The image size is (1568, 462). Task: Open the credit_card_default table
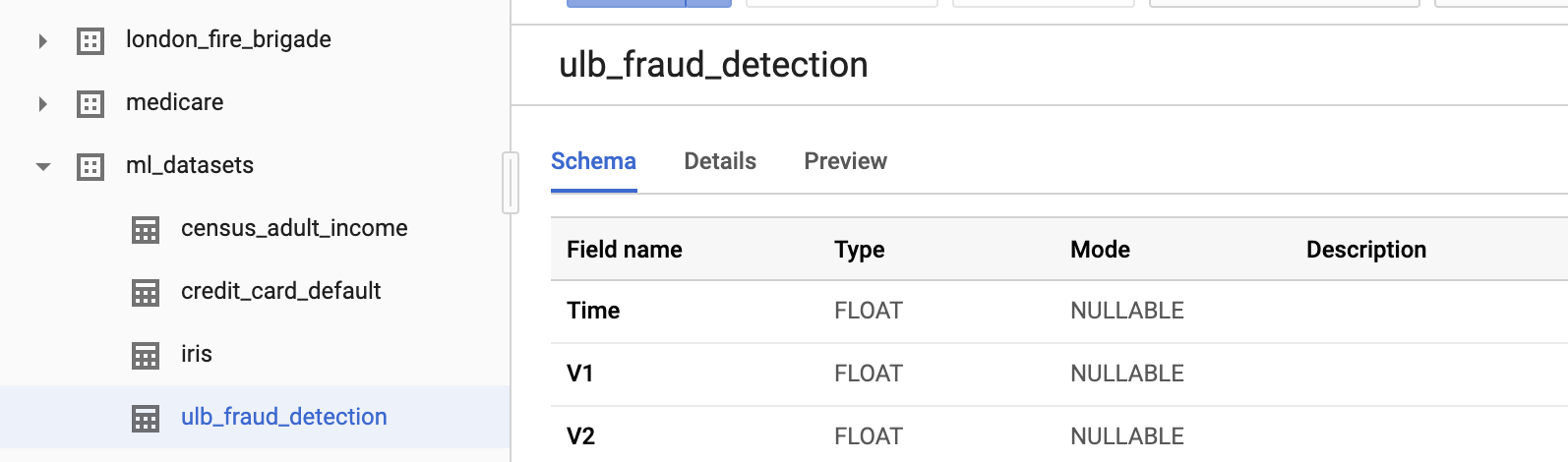(280, 291)
